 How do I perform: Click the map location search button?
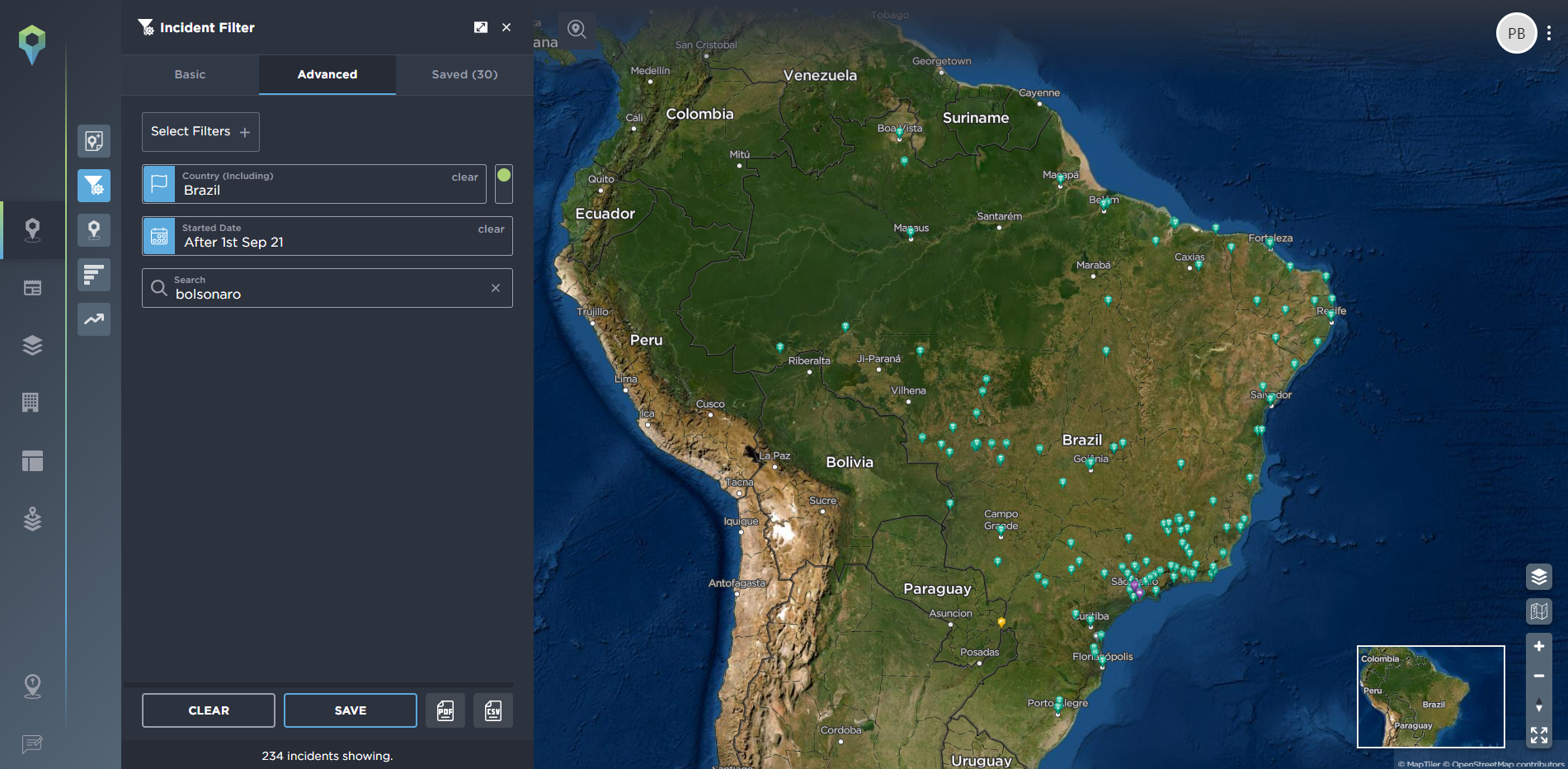click(x=577, y=30)
